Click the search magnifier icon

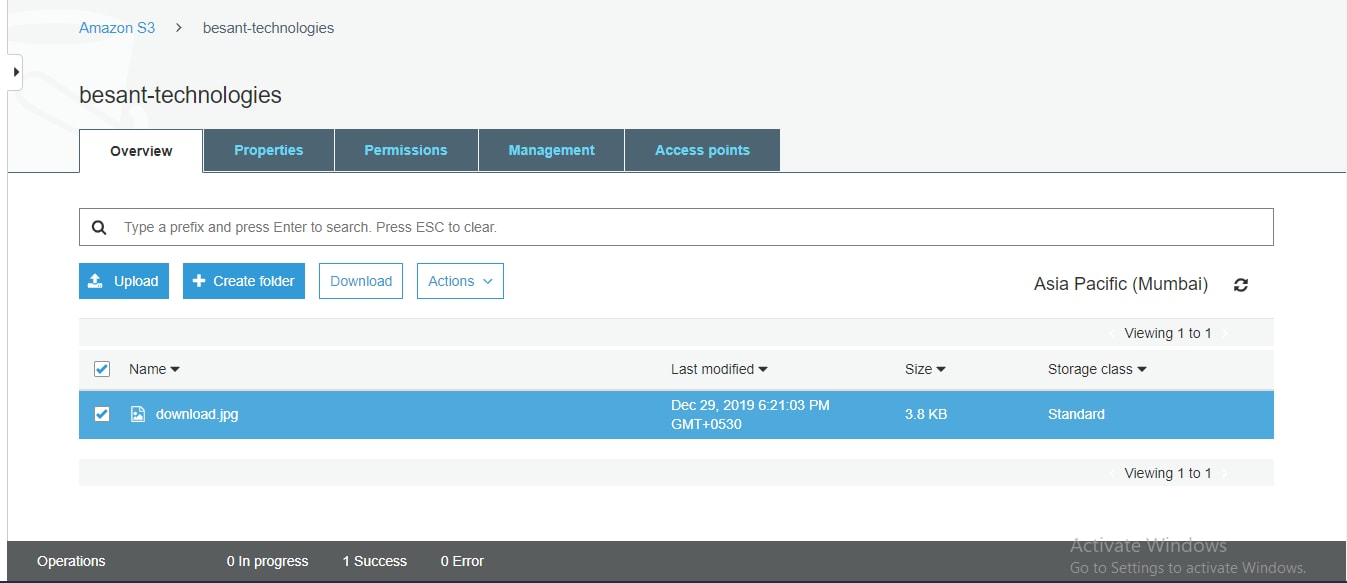(99, 227)
